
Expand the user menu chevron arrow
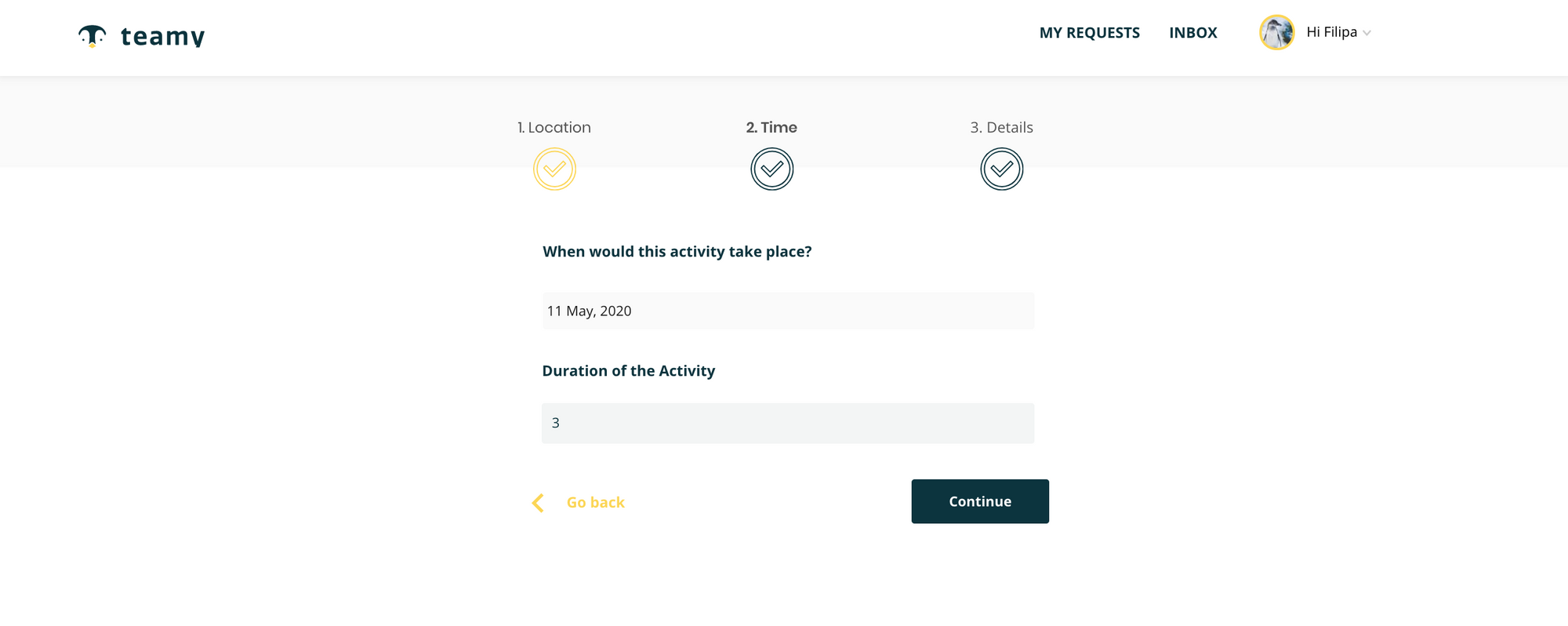point(1367,33)
